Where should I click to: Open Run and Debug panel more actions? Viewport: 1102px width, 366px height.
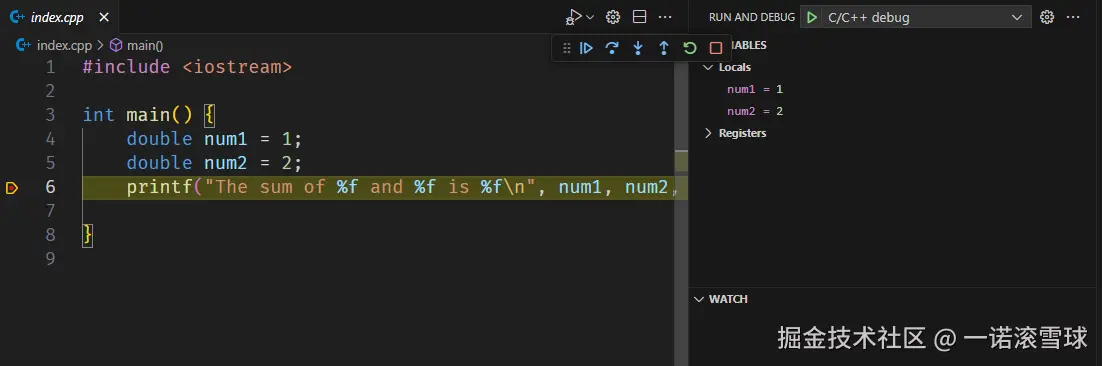pyautogui.click(x=1073, y=17)
